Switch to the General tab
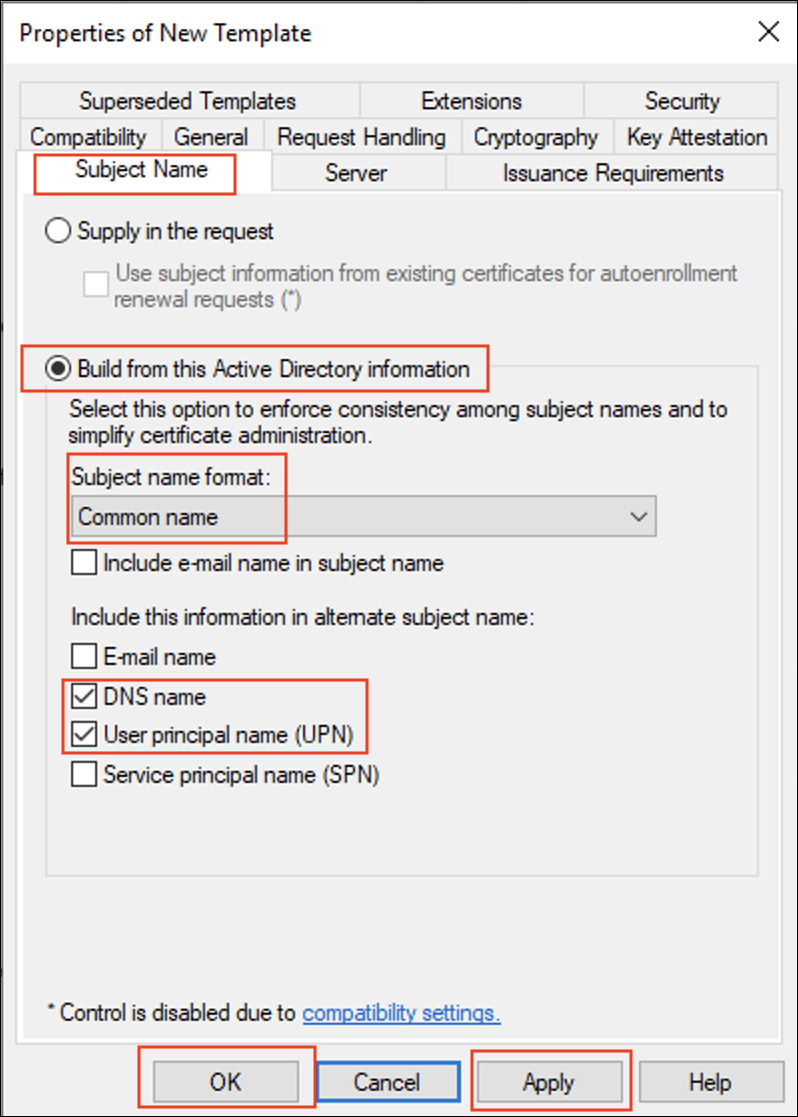The image size is (798, 1117). tap(211, 137)
